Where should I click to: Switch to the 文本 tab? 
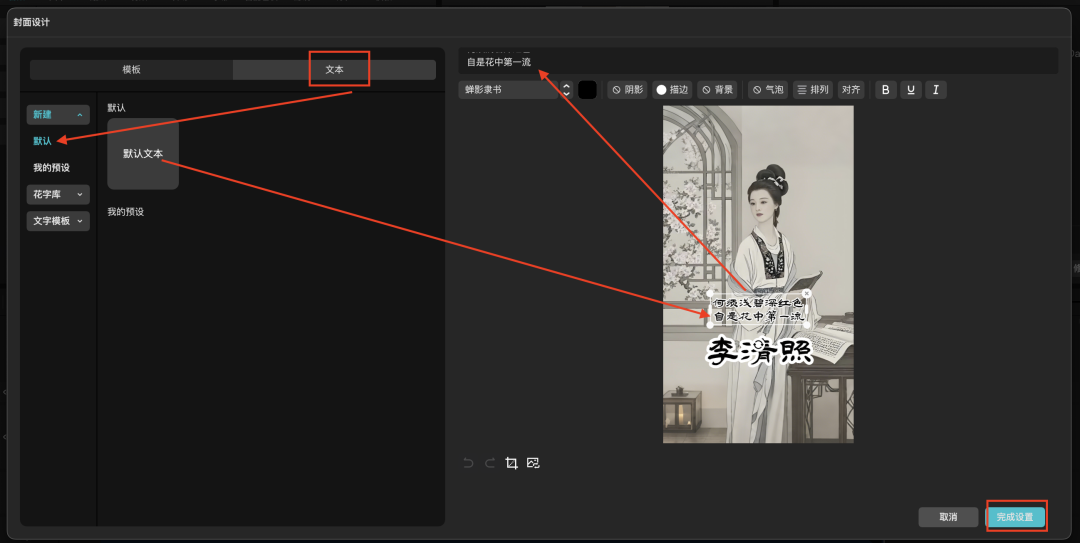[335, 70]
